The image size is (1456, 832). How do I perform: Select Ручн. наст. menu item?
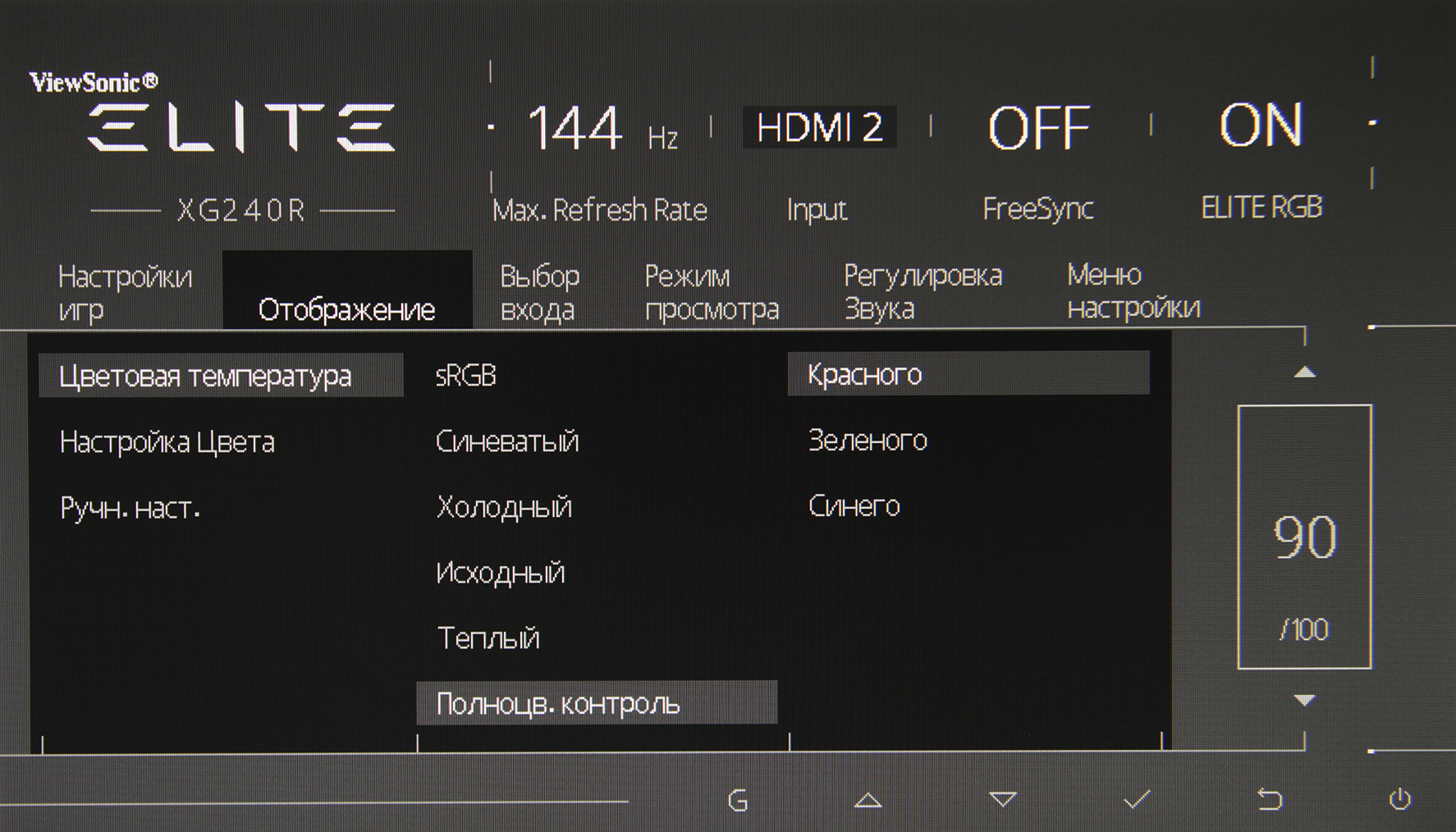(130, 509)
